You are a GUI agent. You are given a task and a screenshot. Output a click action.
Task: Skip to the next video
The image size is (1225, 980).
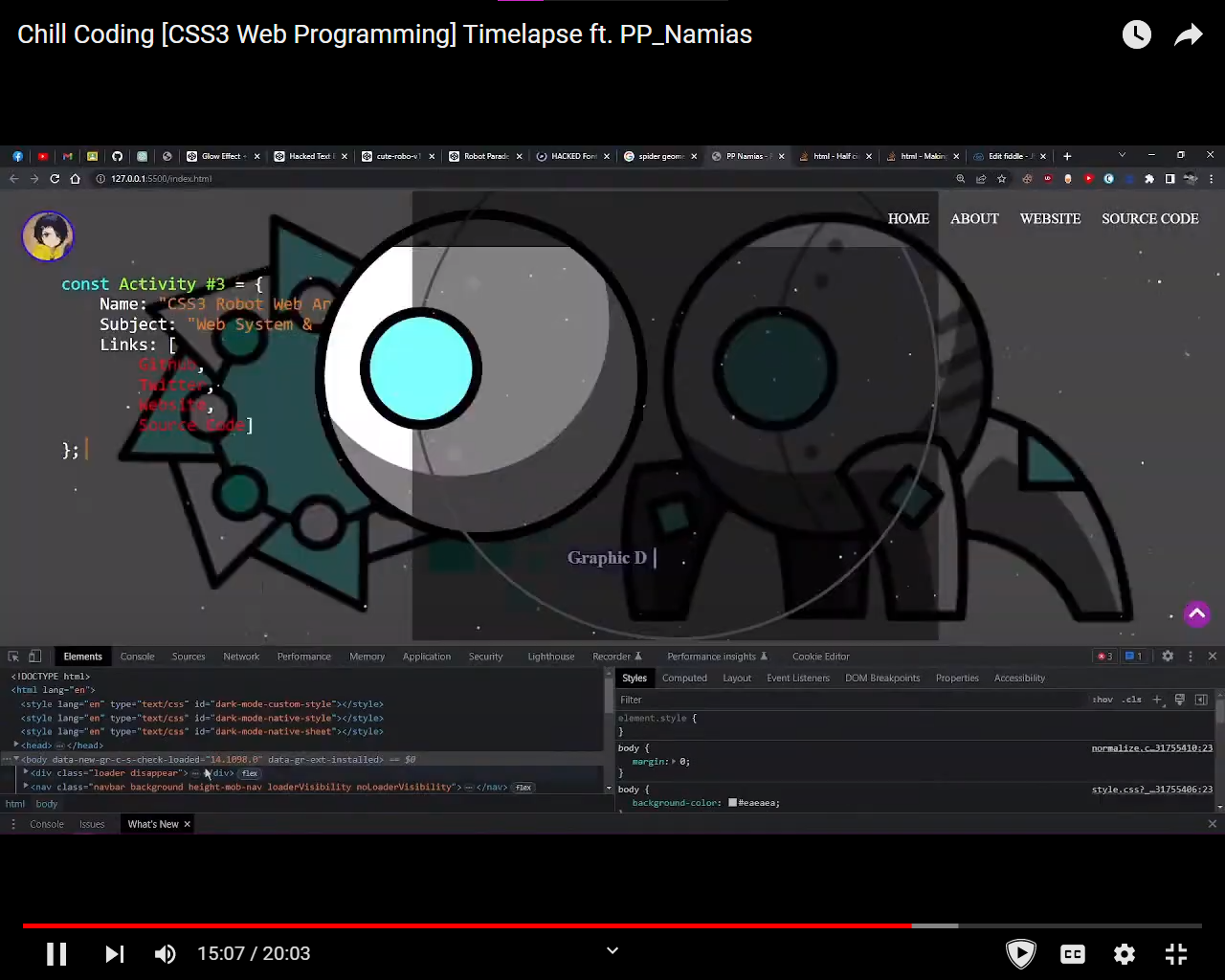tap(114, 953)
